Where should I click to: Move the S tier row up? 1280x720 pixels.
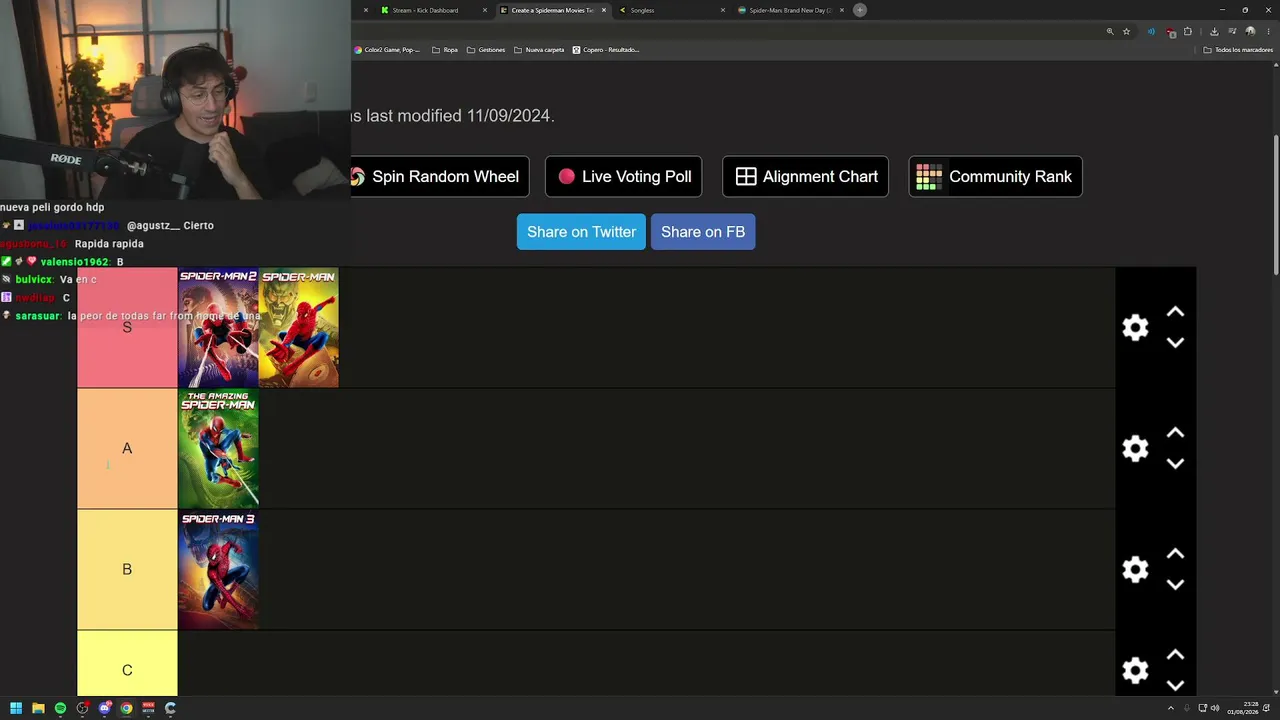pyautogui.click(x=1175, y=312)
